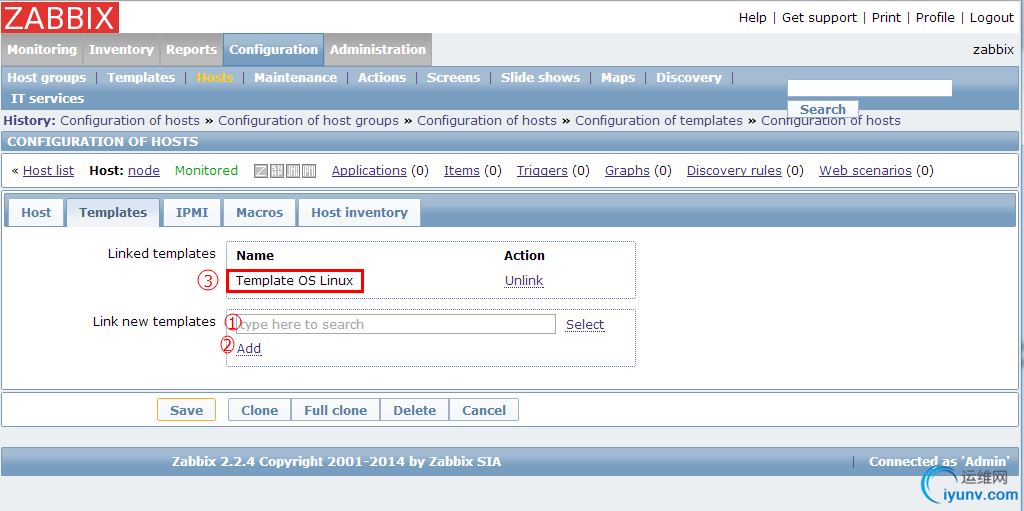The width and height of the screenshot is (1024, 511).
Task: Click the SNMP availability icon
Action: pyautogui.click(x=277, y=171)
